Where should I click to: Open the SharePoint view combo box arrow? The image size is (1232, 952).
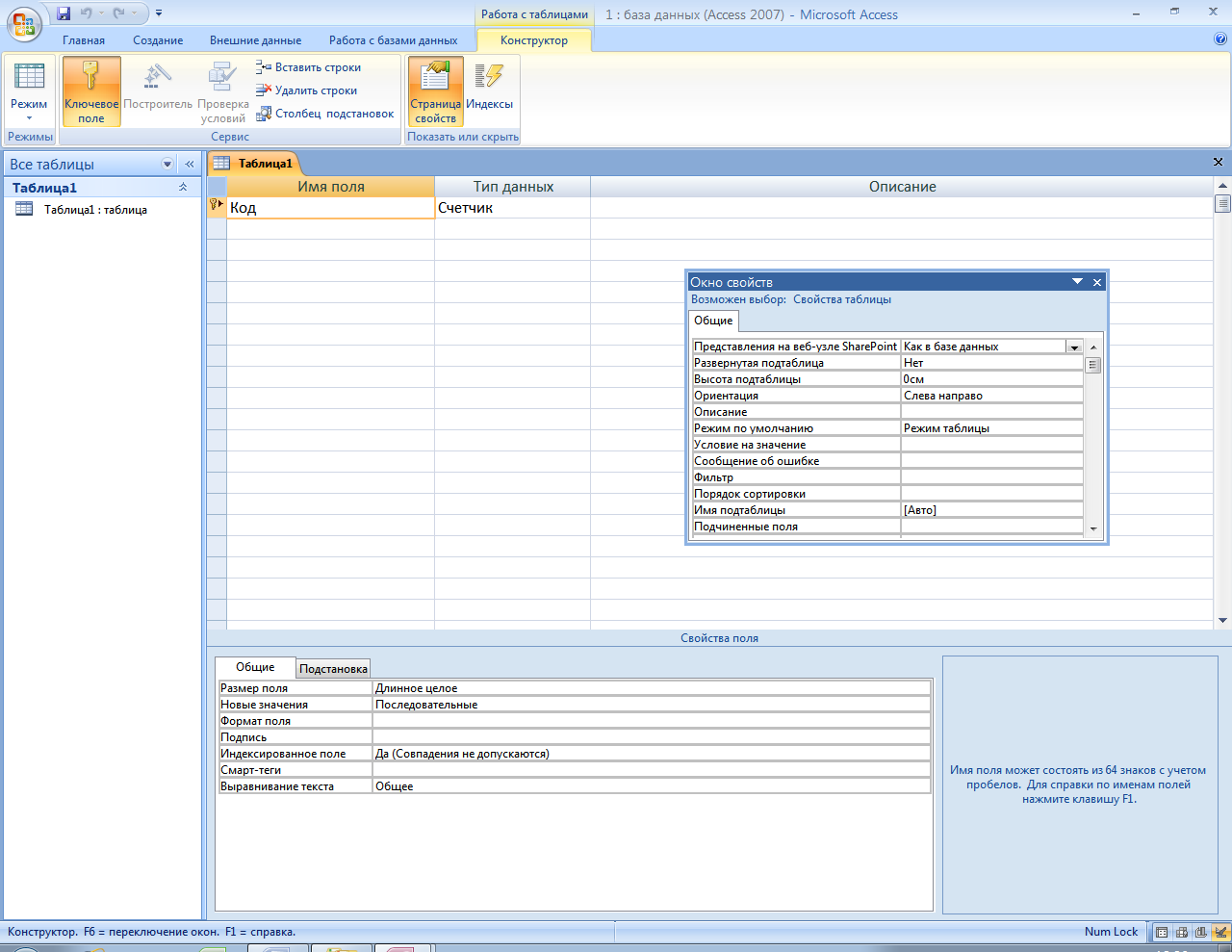tap(1074, 347)
